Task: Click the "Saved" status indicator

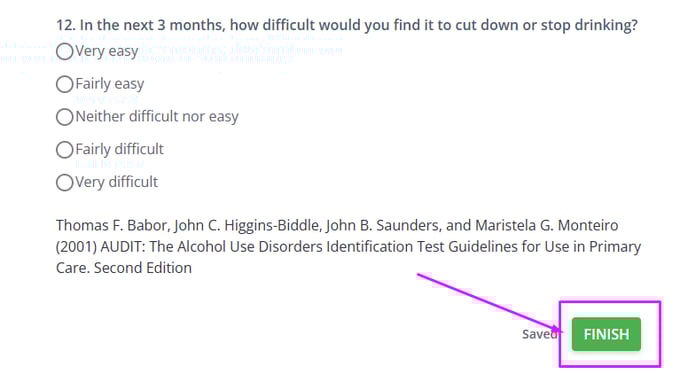Action: (539, 334)
